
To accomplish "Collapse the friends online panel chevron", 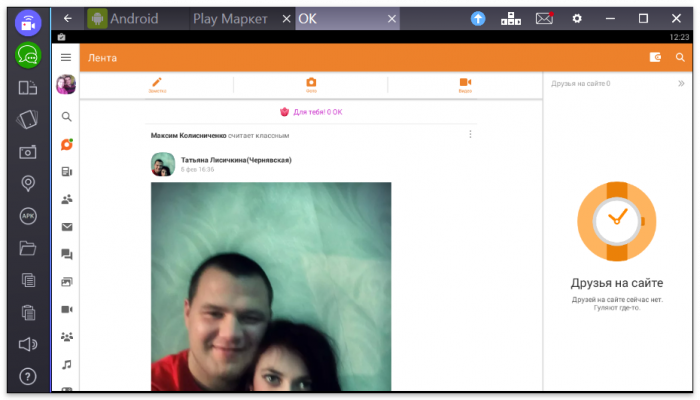I will click(x=681, y=84).
